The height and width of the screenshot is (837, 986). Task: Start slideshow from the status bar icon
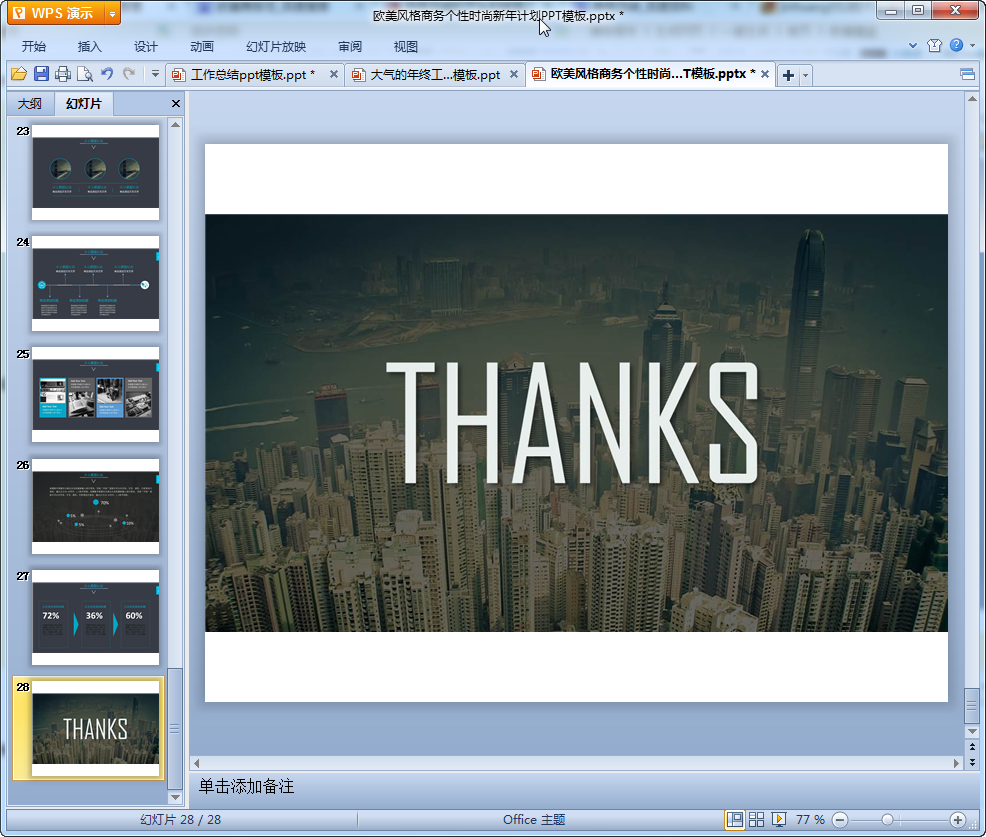point(779,820)
